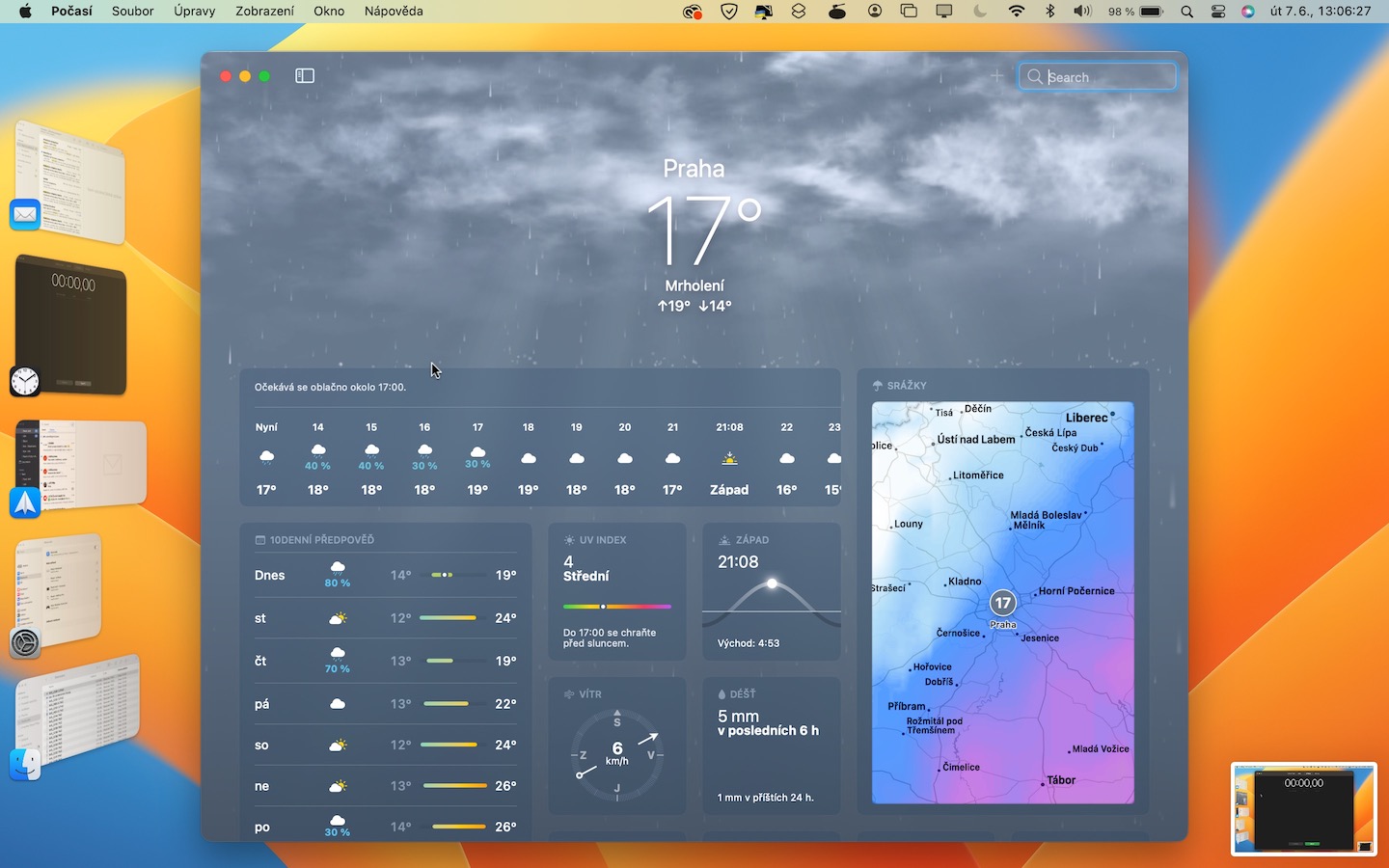Click the wind icon in the Vítr header
Image resolution: width=1389 pixels, height=868 pixels.
point(569,694)
